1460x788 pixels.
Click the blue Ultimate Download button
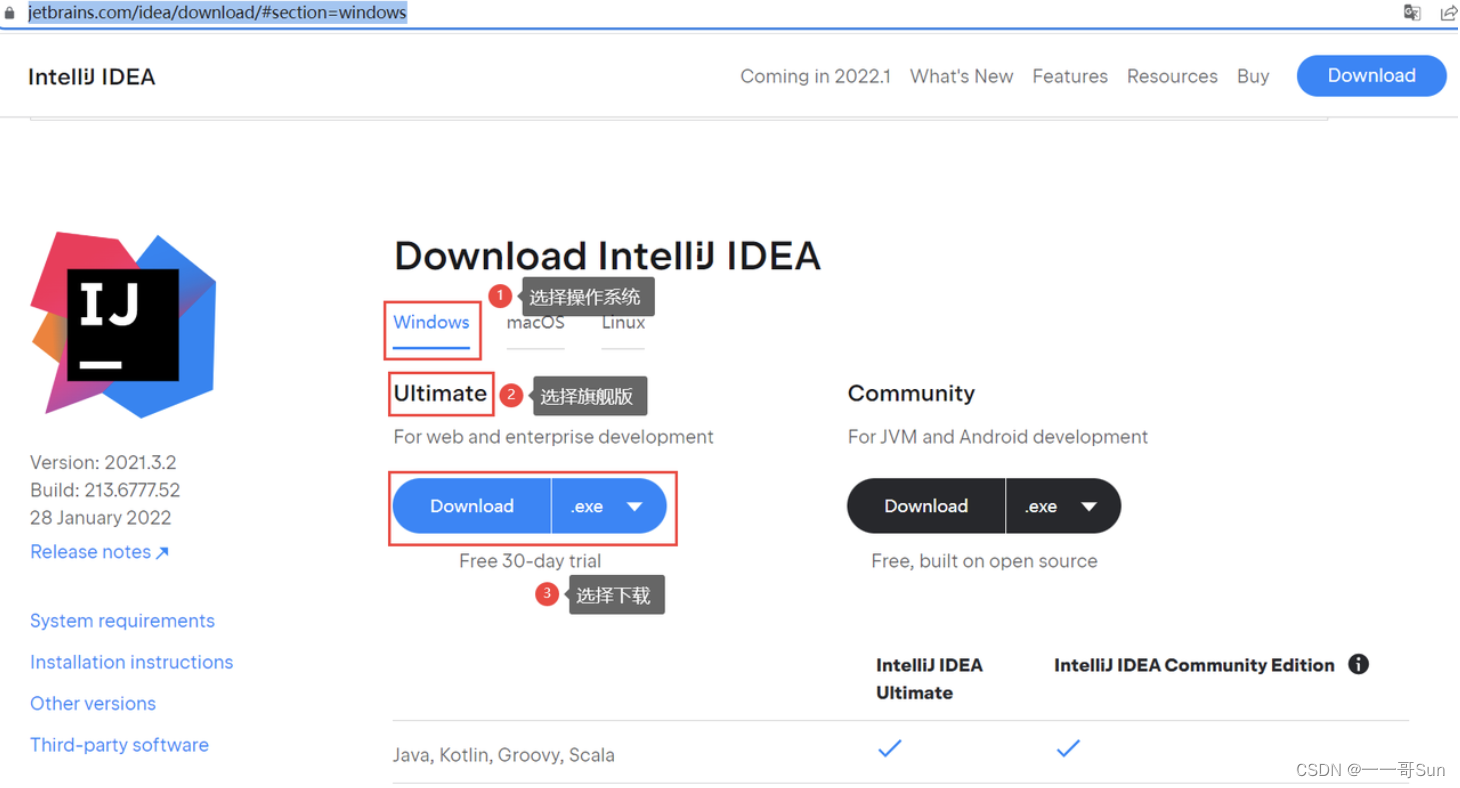[472, 506]
